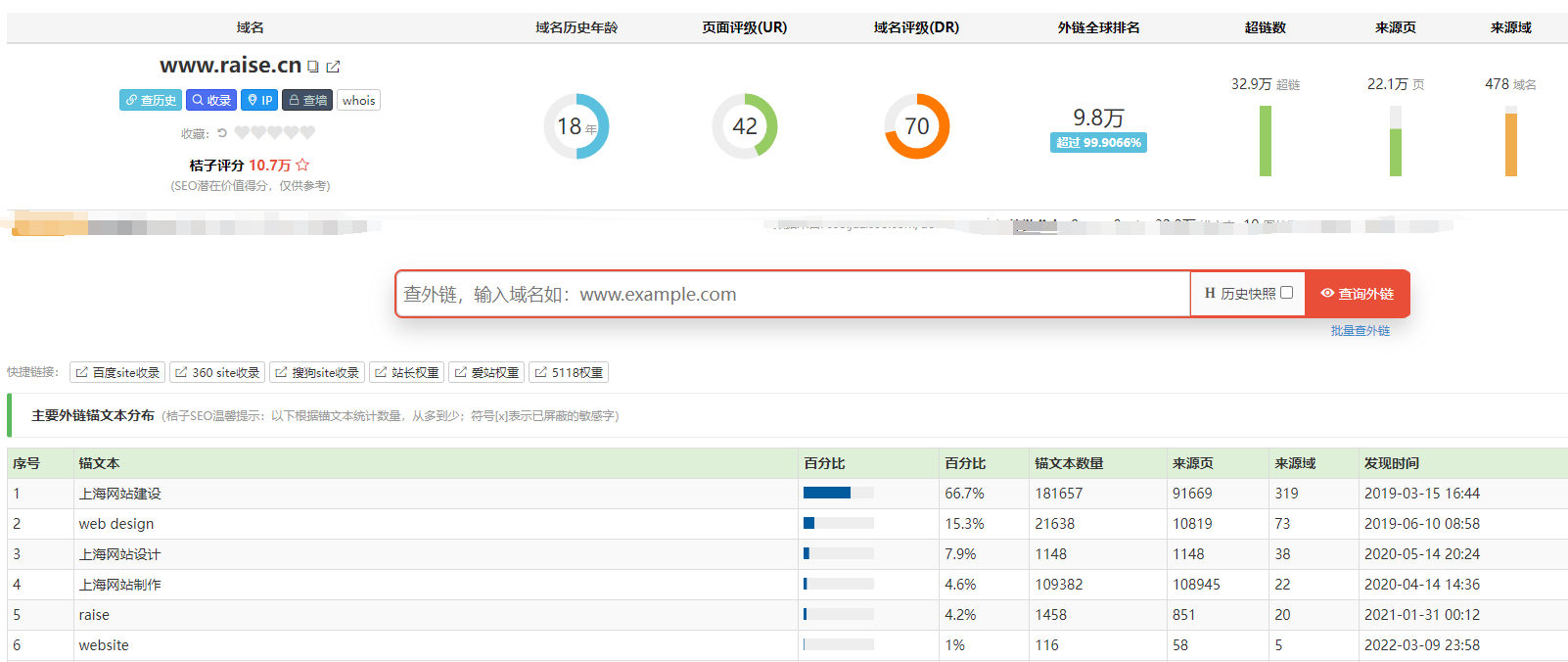
Task: Click the 查历史 history button
Action: (150, 100)
